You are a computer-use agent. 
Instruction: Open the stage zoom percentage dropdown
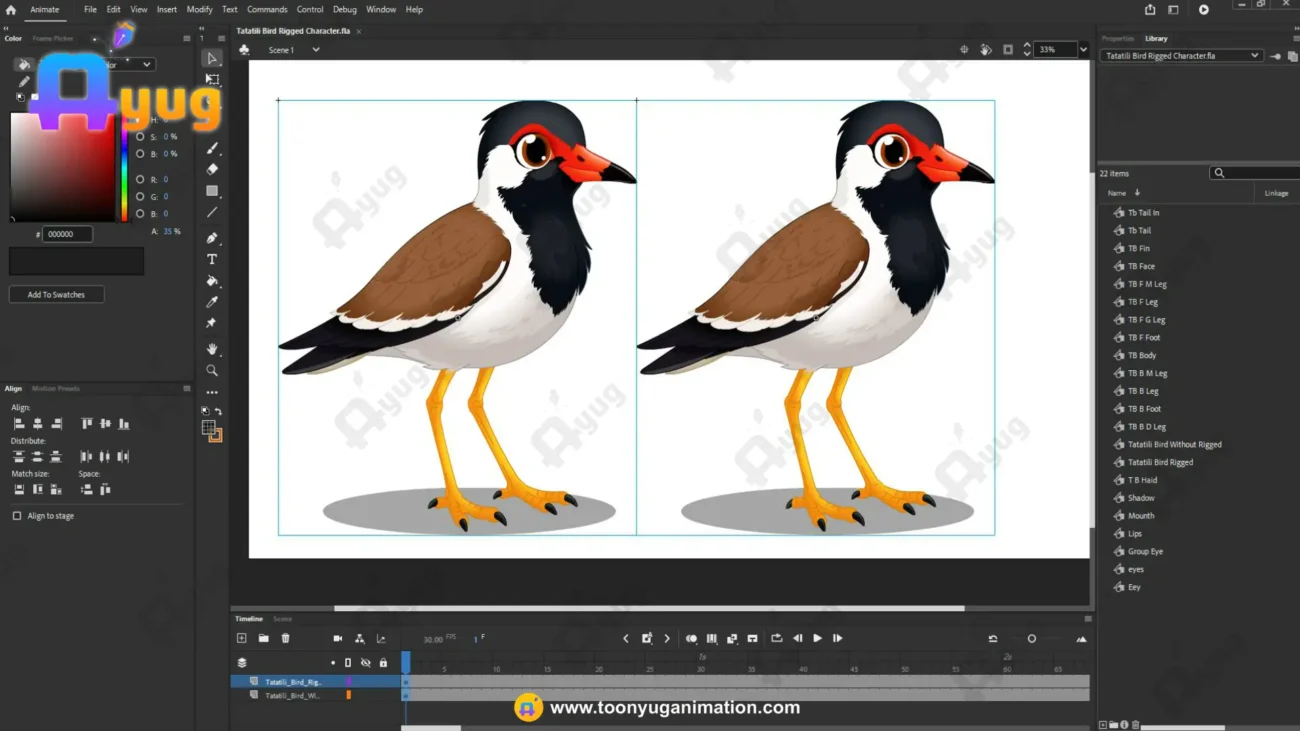[1083, 49]
